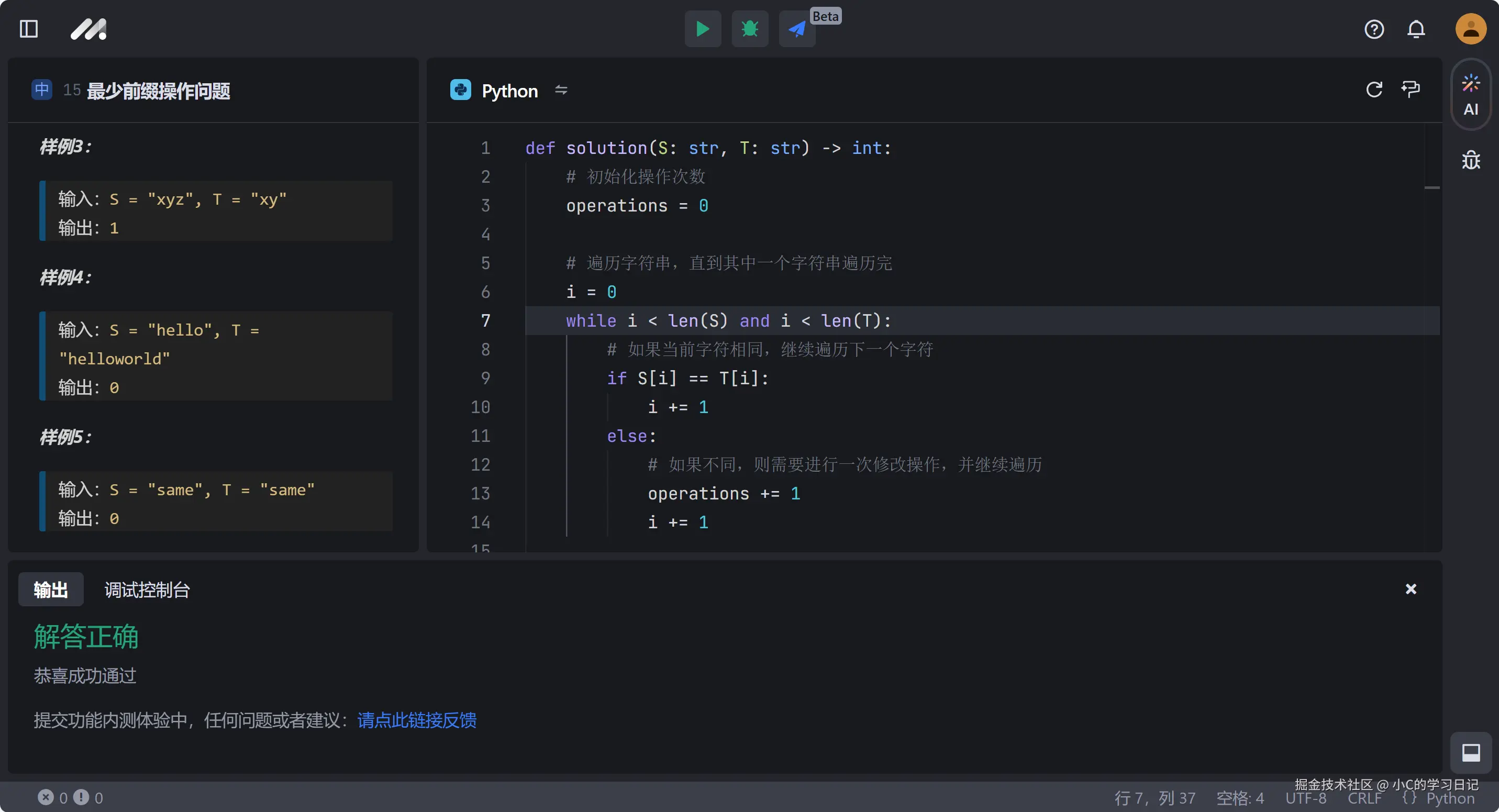Start debugging with the bug icon
The height and width of the screenshot is (812, 1499).
tap(750, 29)
